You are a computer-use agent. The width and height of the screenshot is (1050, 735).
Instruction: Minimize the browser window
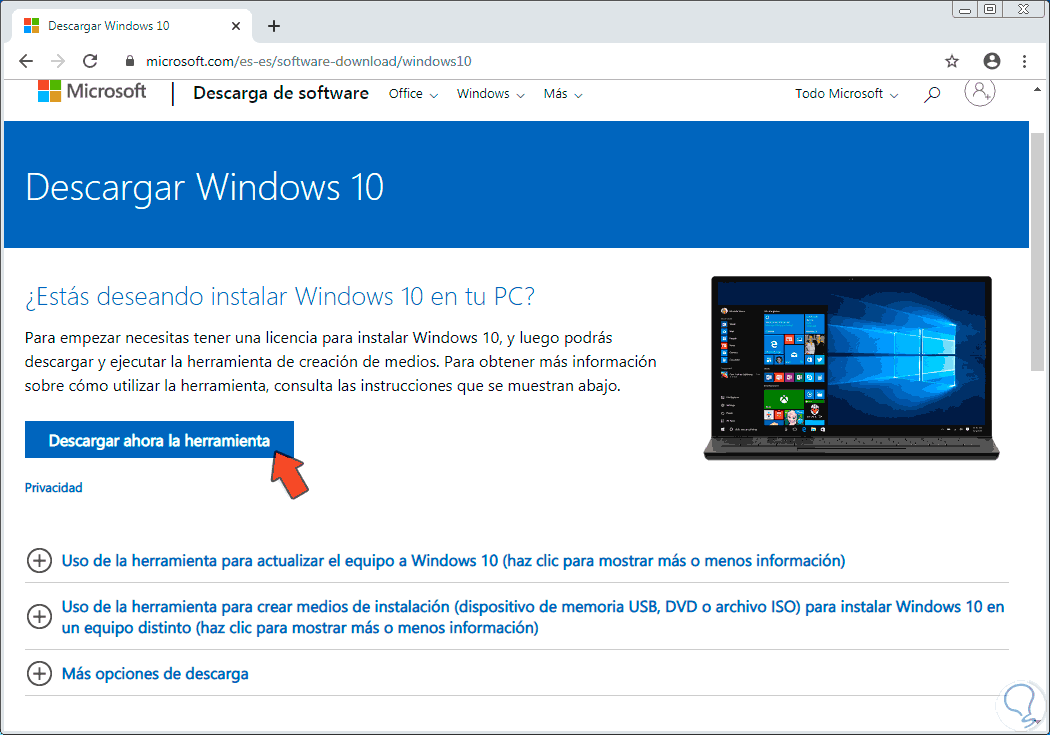[x=965, y=9]
